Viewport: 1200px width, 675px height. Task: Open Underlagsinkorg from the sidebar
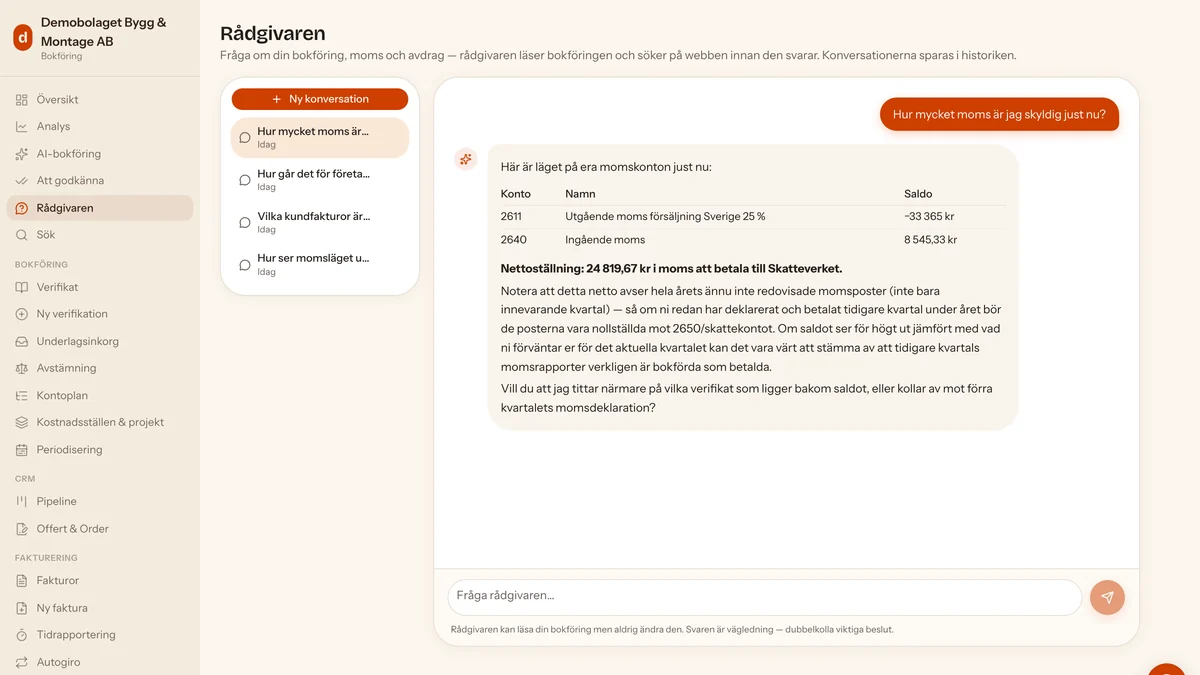point(100,341)
